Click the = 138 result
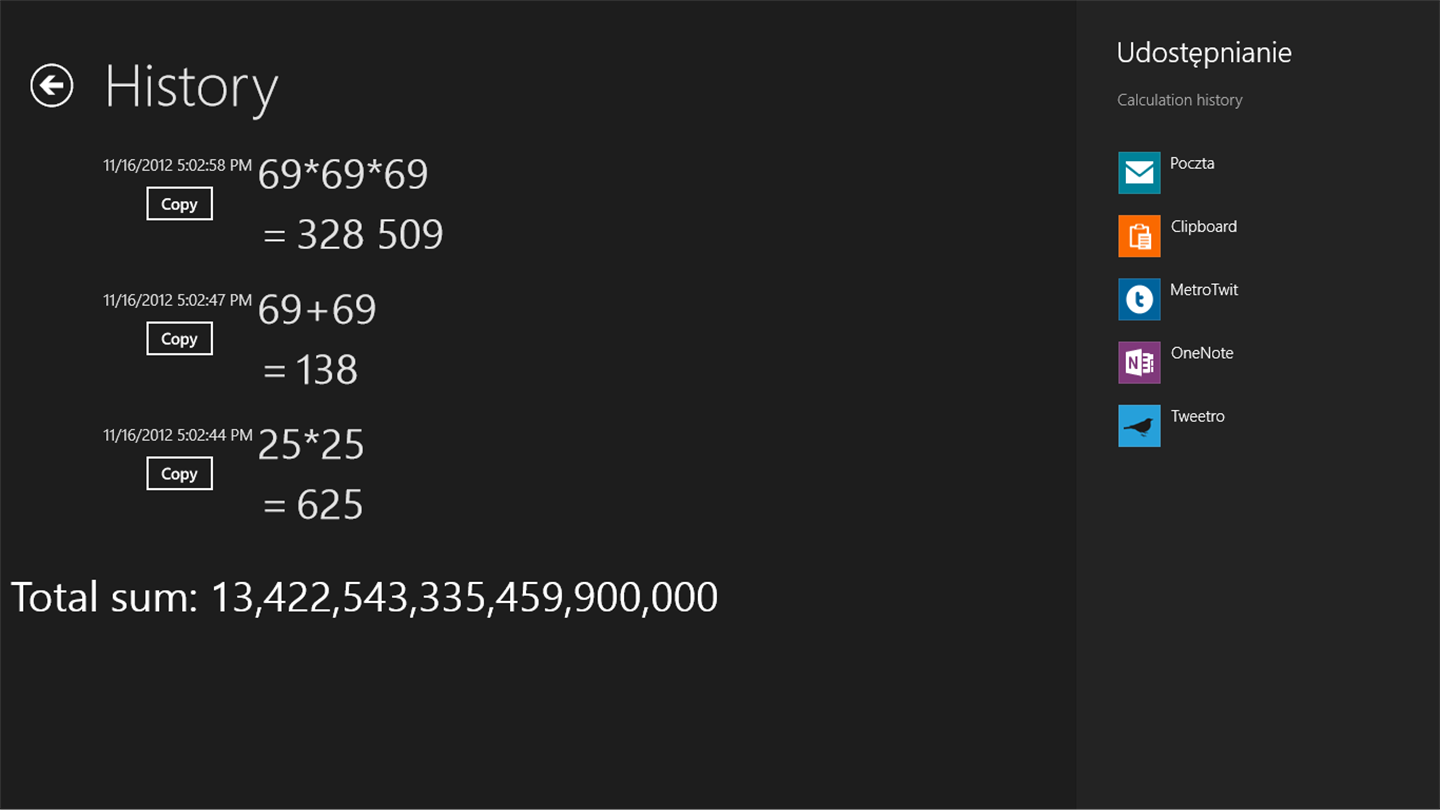Screen dimensions: 1440x810 [311, 371]
